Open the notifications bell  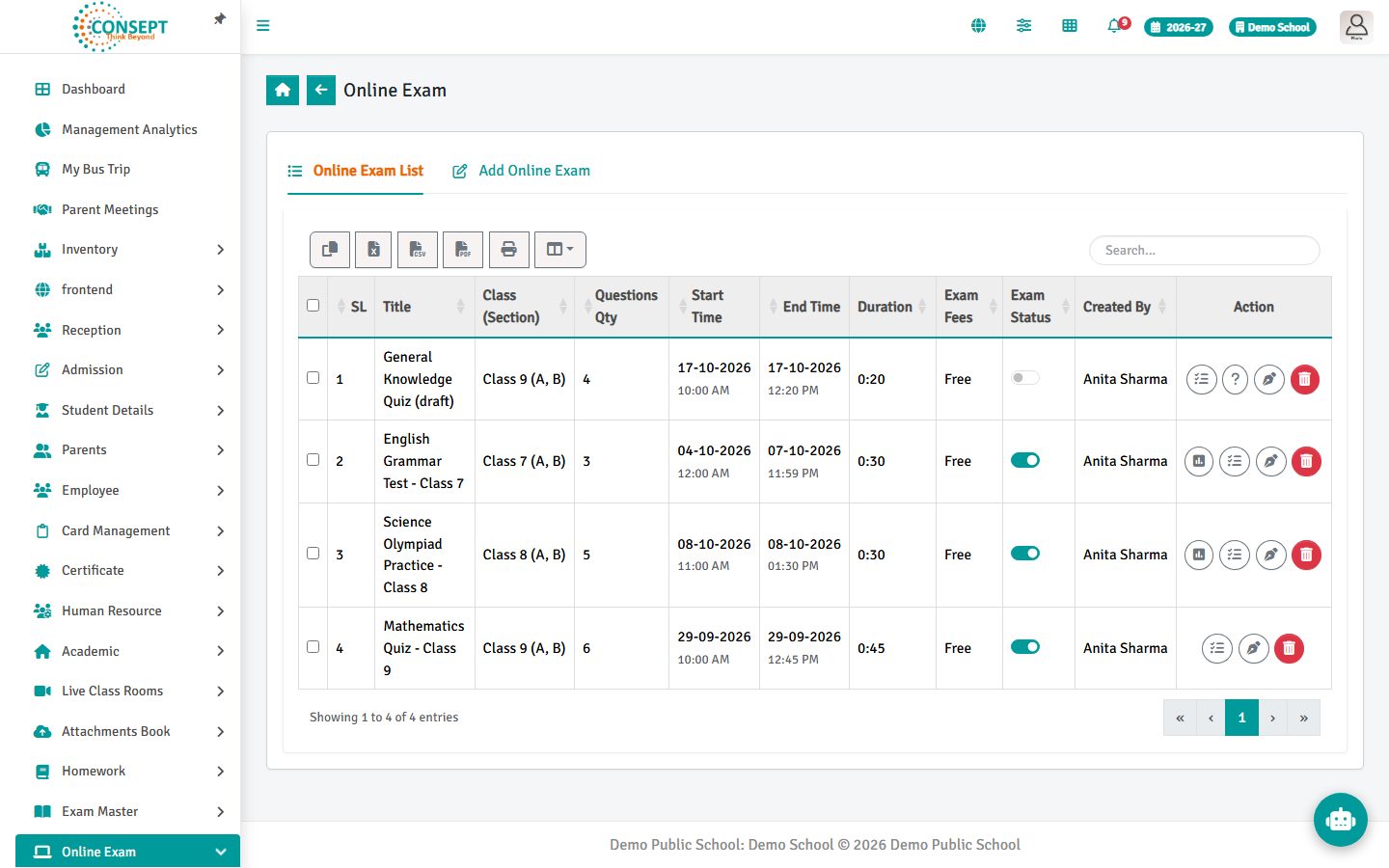(x=1115, y=26)
